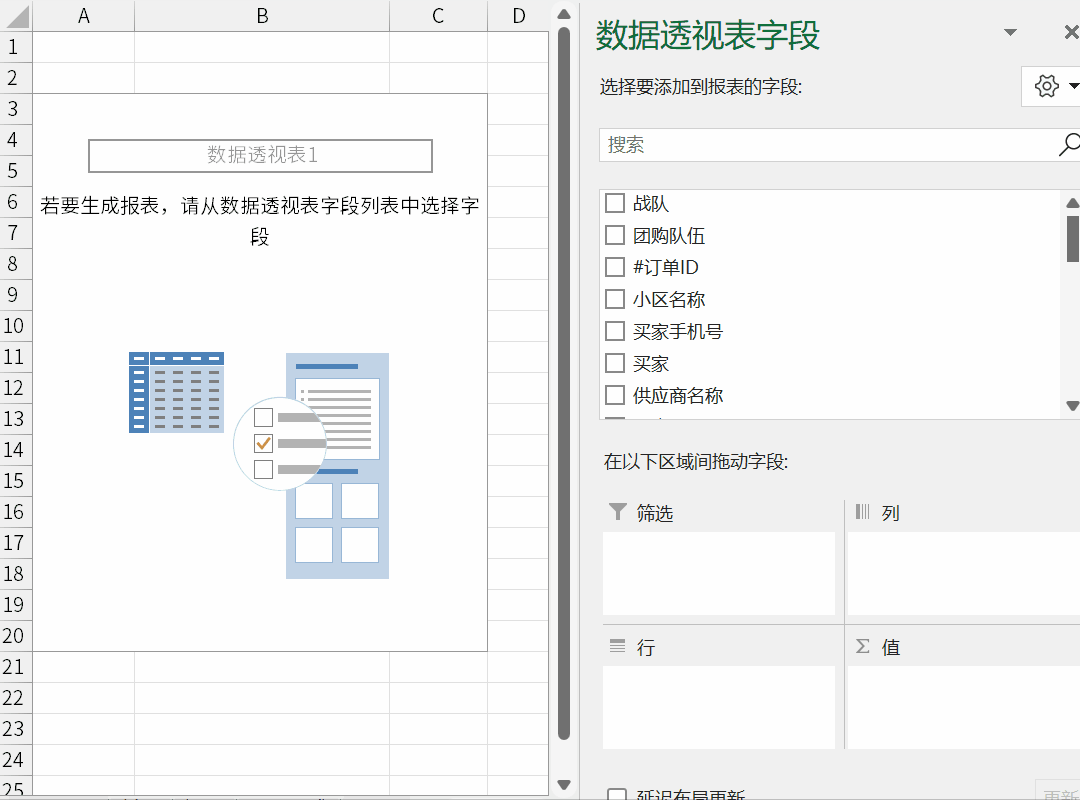The height and width of the screenshot is (800, 1080).
Task: Toggle the 买家 field checkbox
Action: tap(614, 363)
